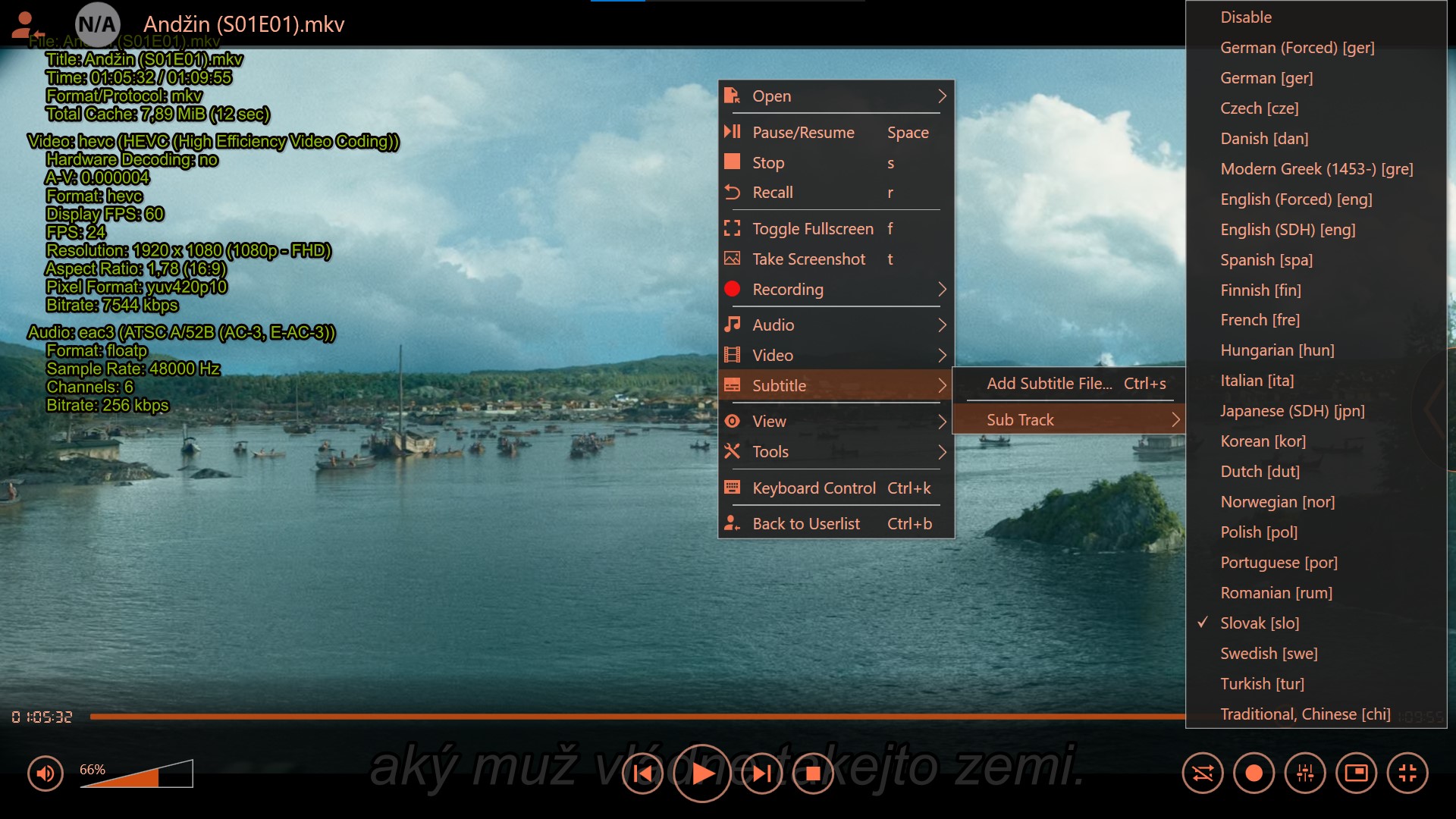Toggle the shuffle/repeat mode icon

[x=1203, y=773]
